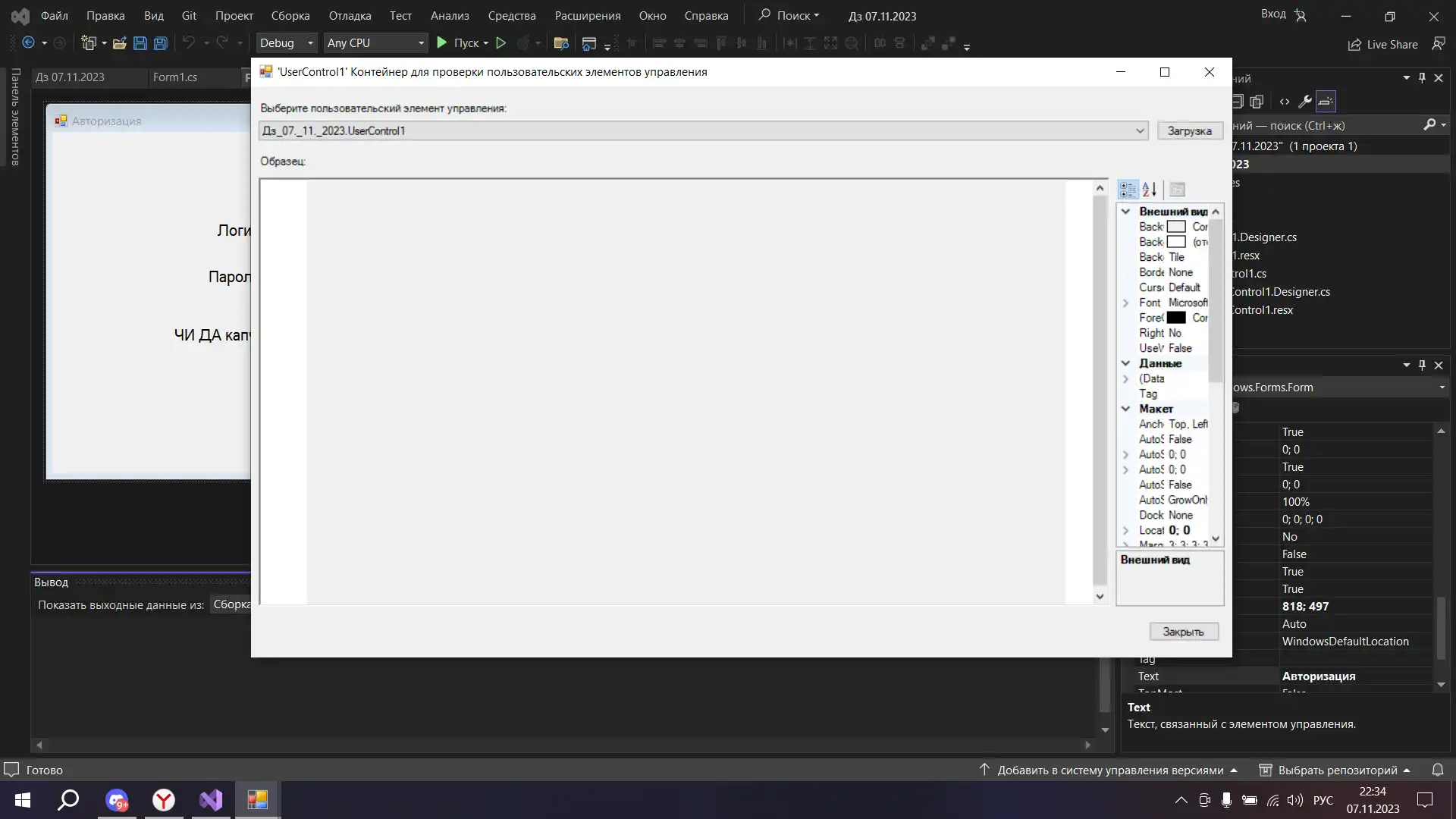Click the Save All double-disk icon
The height and width of the screenshot is (819, 1456).
click(x=161, y=43)
